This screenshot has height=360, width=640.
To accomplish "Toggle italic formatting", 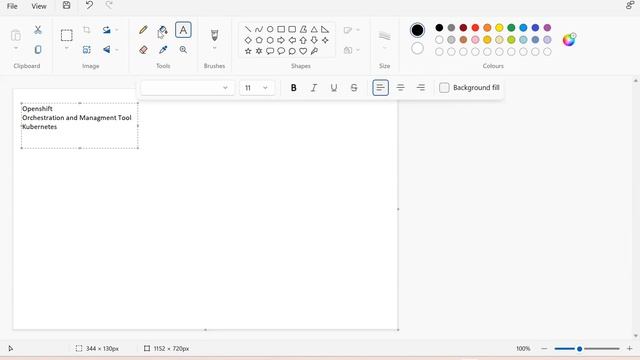I will [x=313, y=88].
